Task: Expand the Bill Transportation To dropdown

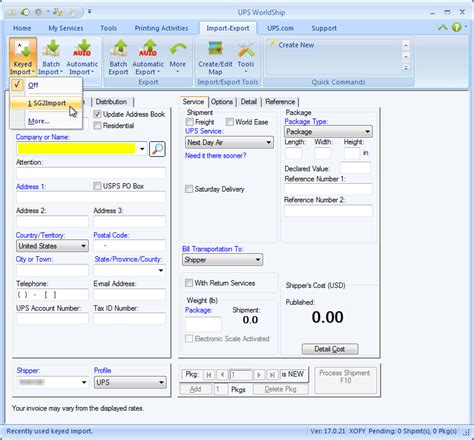Action: click(x=222, y=260)
